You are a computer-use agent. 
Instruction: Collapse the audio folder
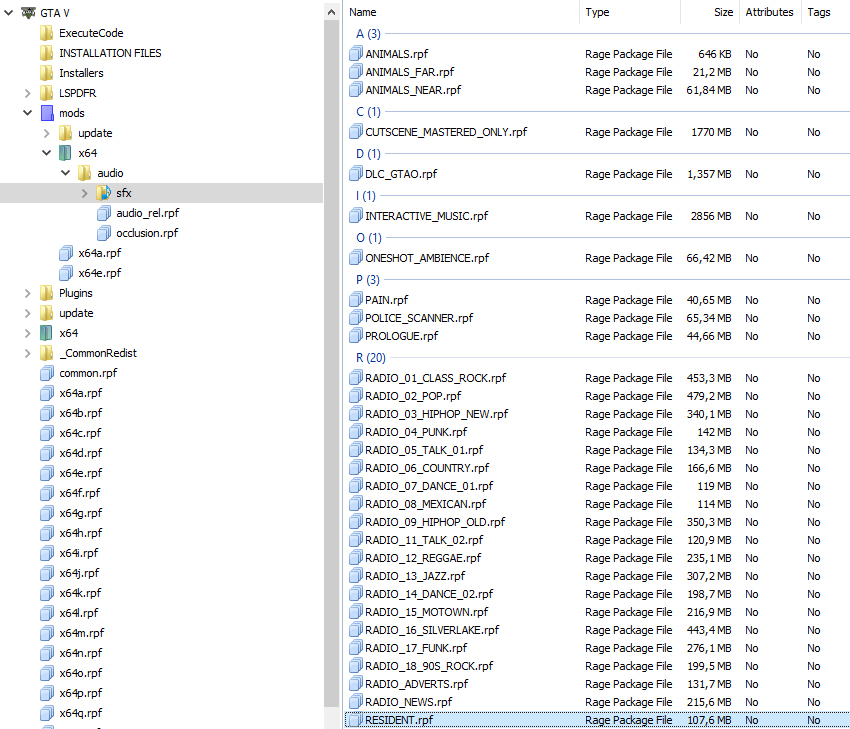tap(66, 173)
